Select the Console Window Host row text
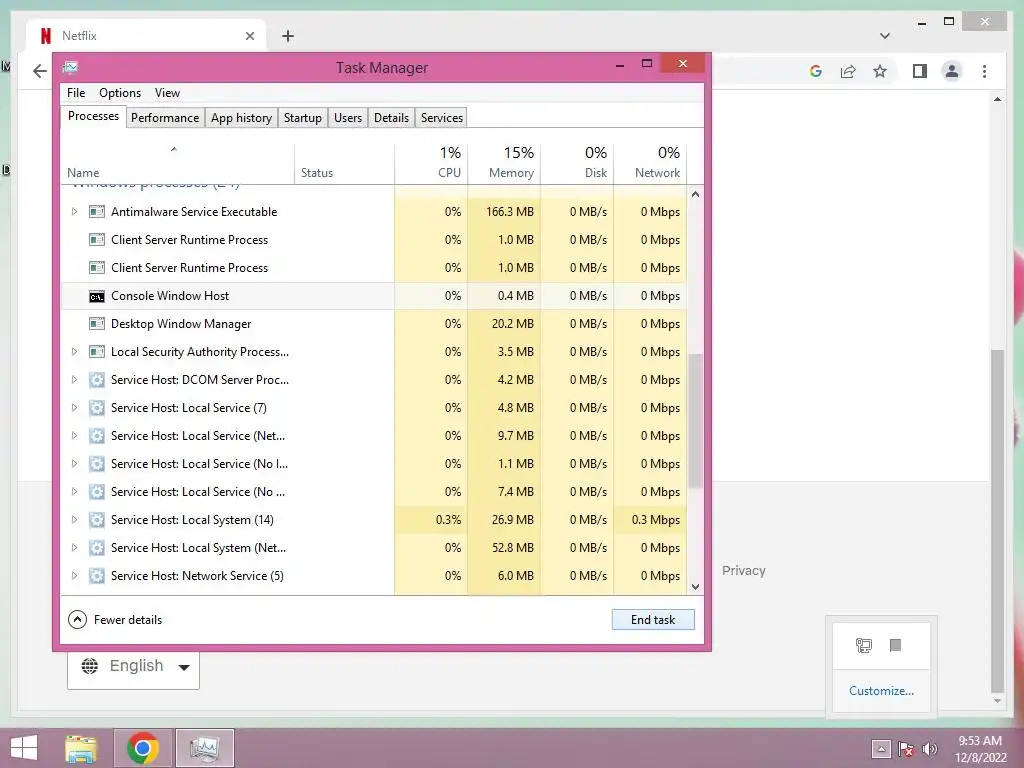This screenshot has width=1024, height=768. [x=170, y=296]
